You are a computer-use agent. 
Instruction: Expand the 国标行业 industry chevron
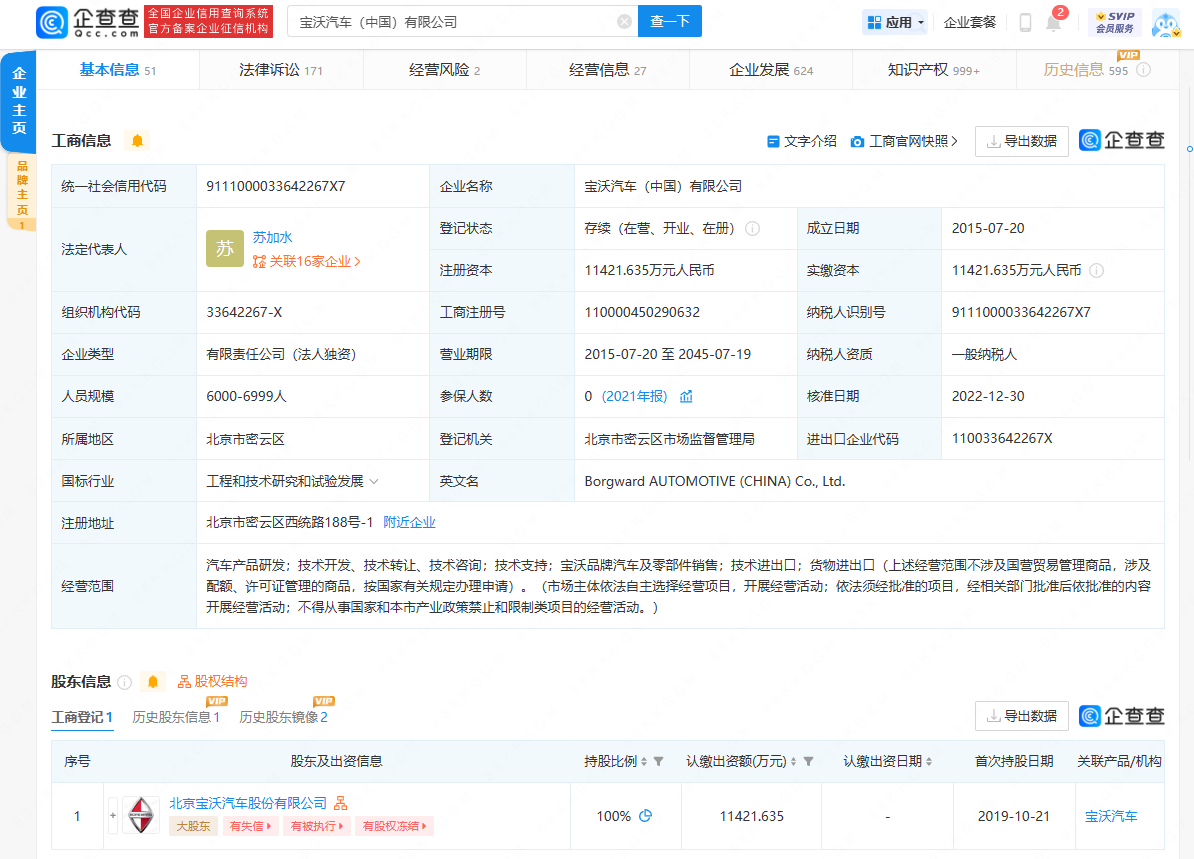pos(374,481)
